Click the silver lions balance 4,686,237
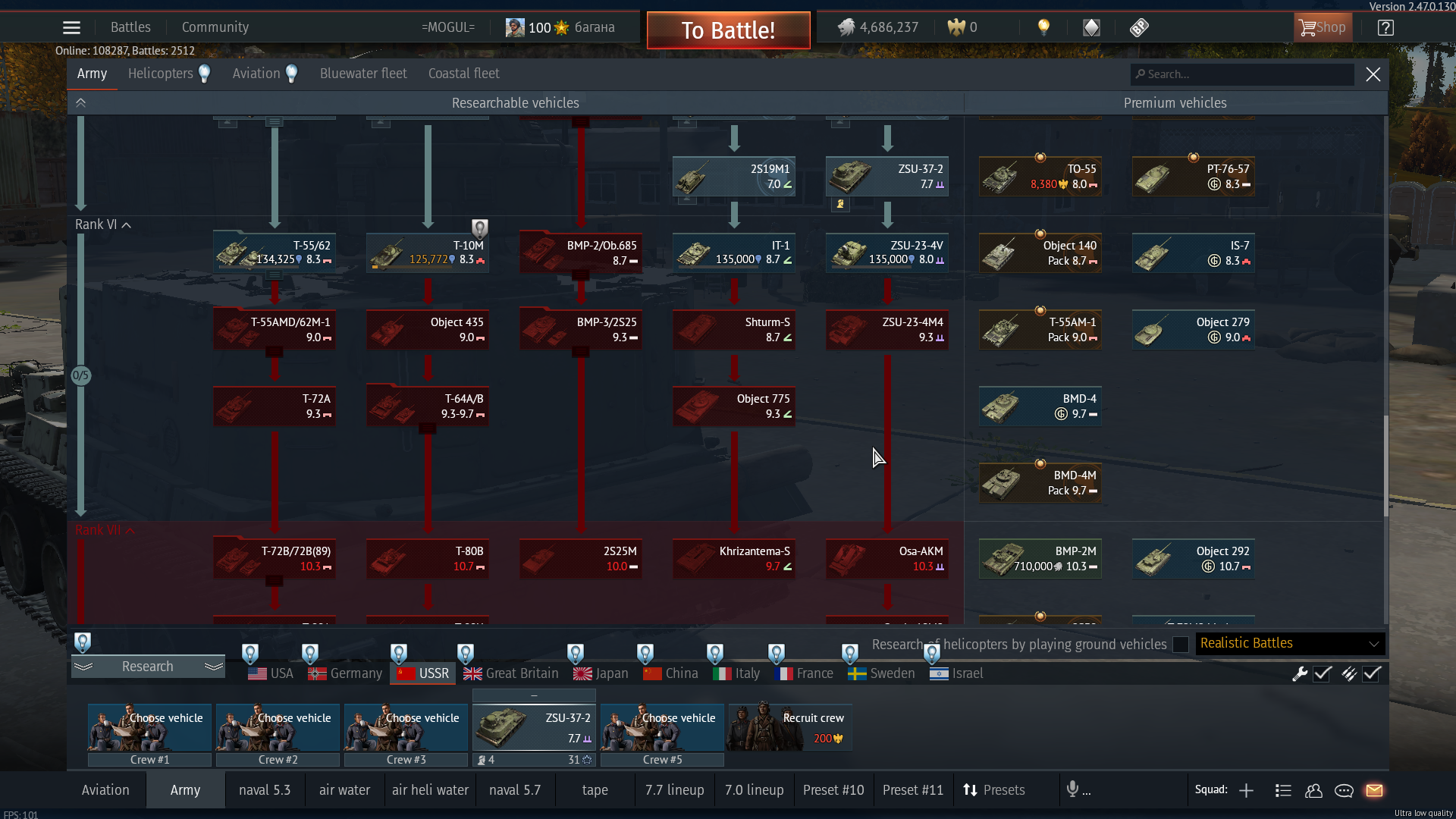The image size is (1456, 819). coord(878,28)
